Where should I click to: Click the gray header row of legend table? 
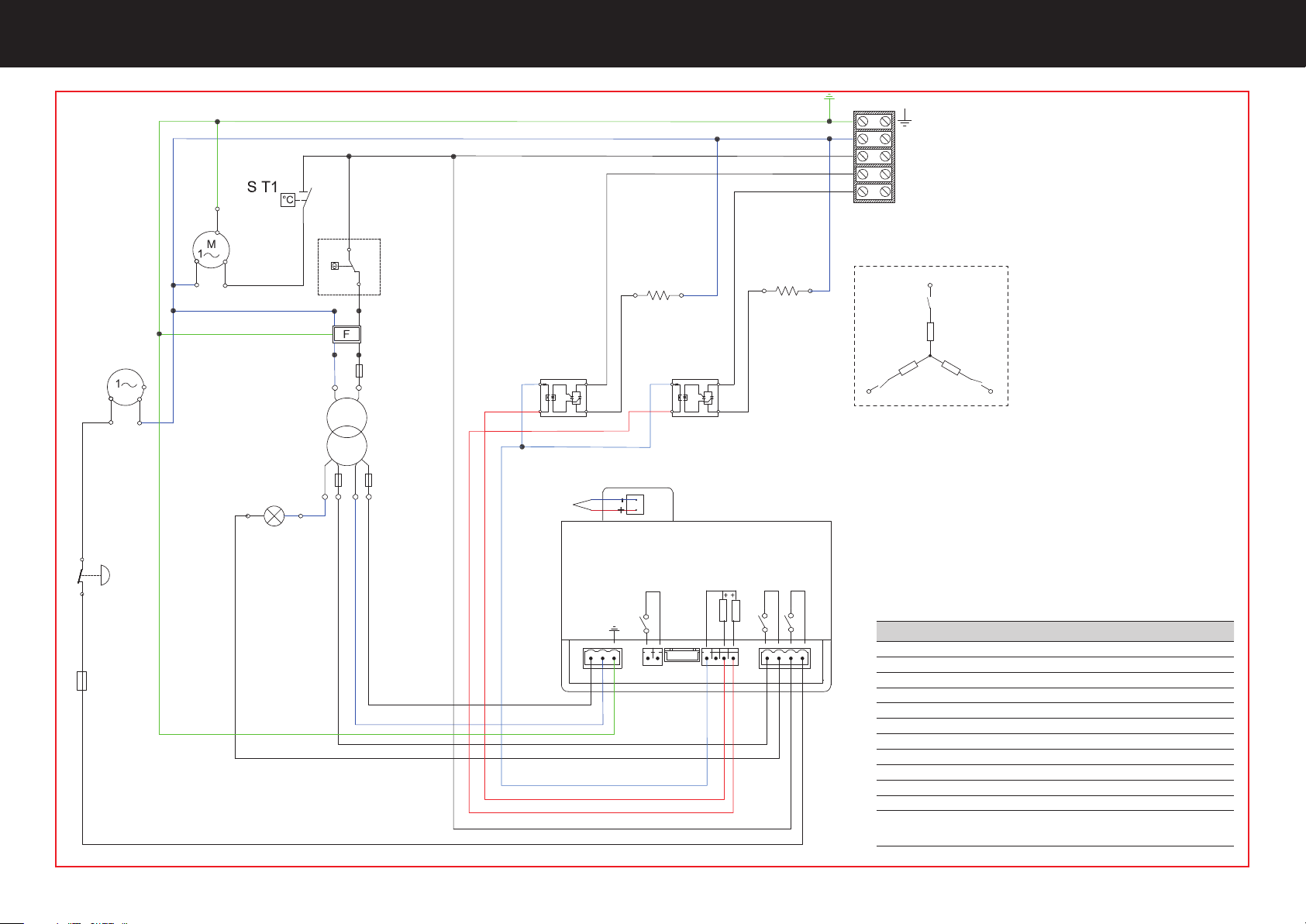[x=1055, y=630]
